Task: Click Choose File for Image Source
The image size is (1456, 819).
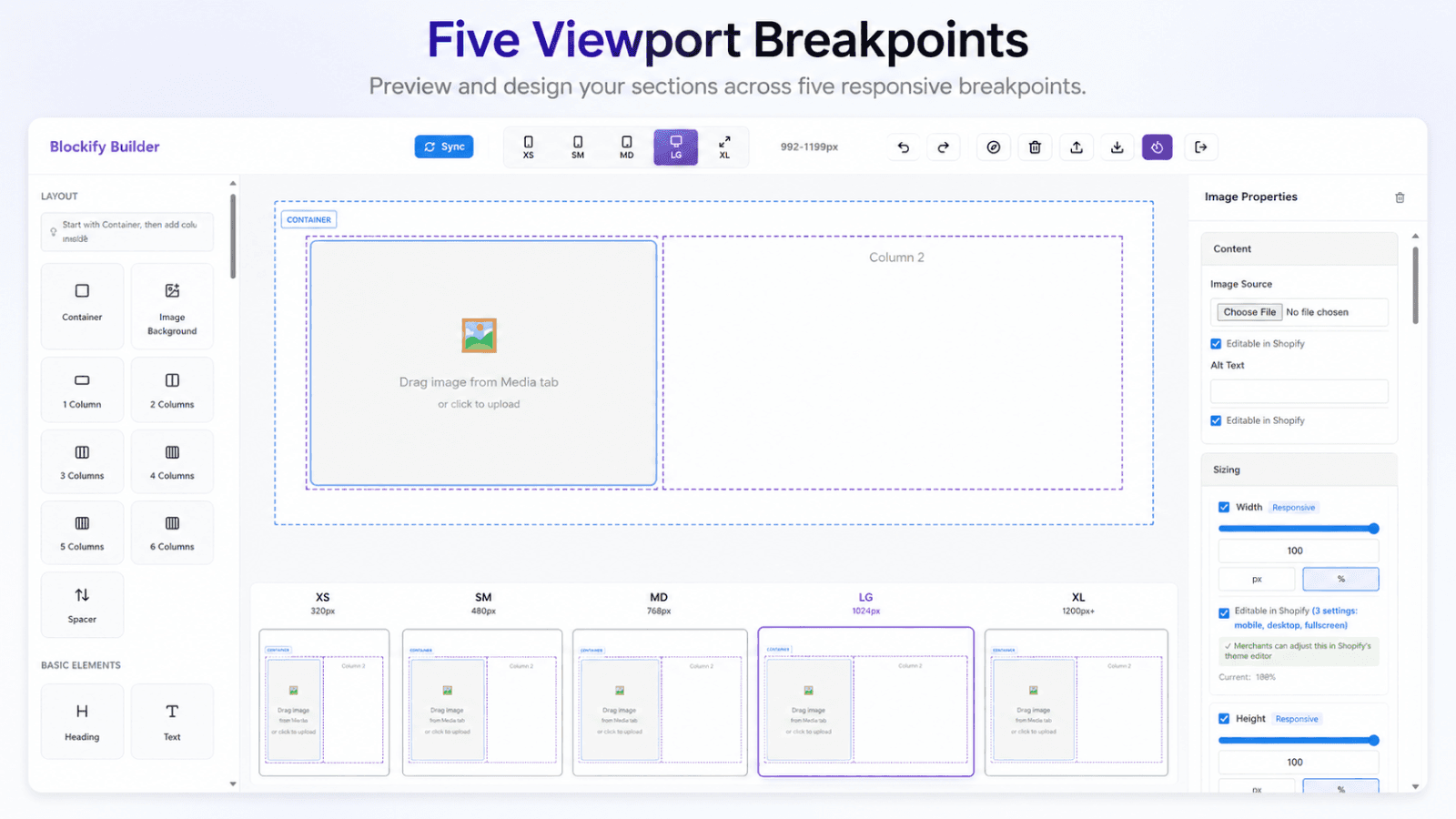Action: [1249, 312]
